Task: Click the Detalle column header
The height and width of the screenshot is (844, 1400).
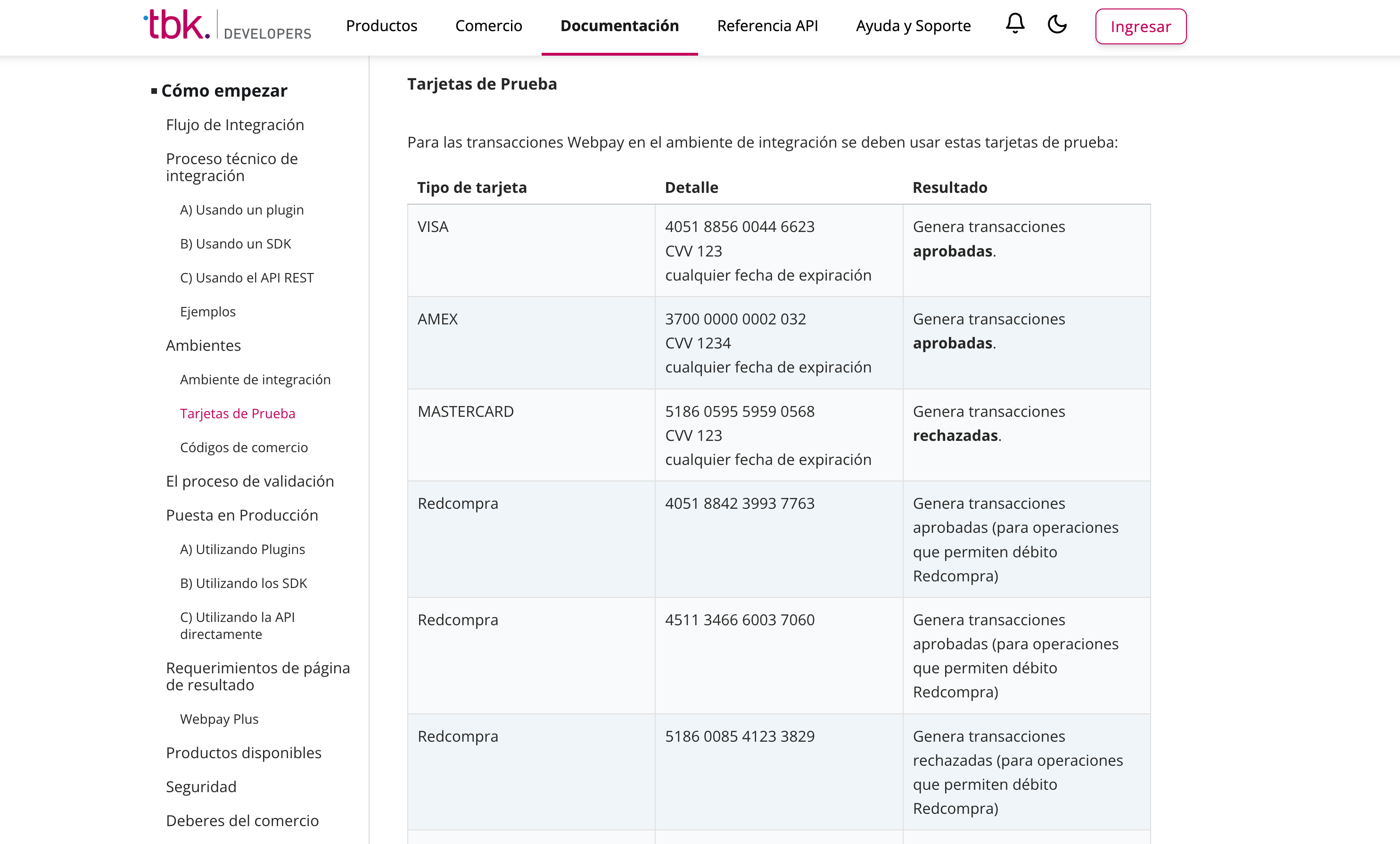Action: coord(691,188)
